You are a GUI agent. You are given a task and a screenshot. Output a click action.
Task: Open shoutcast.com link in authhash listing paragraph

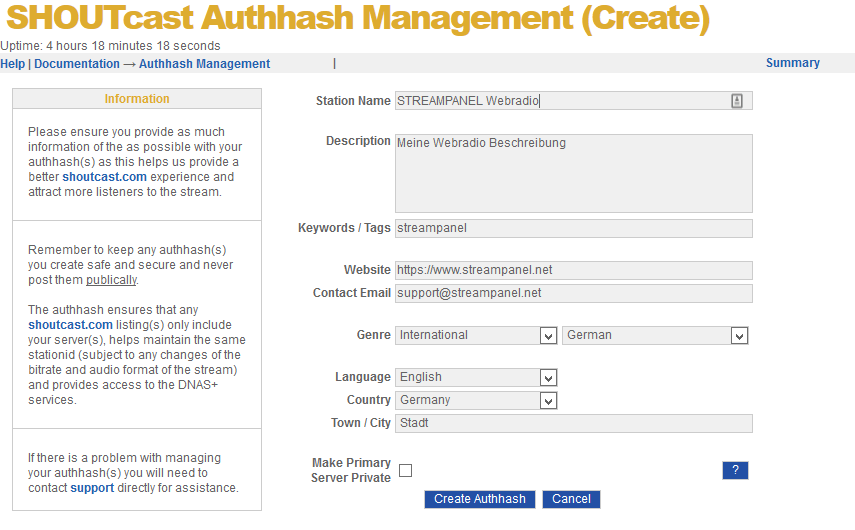click(x=70, y=324)
